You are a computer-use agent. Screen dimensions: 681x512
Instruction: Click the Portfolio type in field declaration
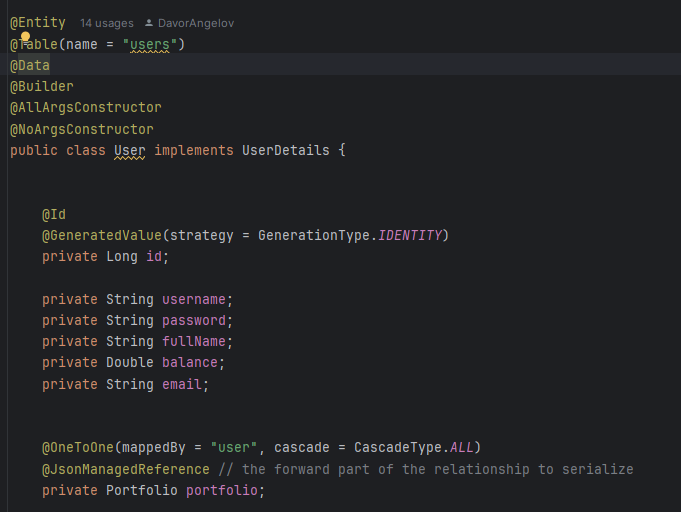[142, 490]
